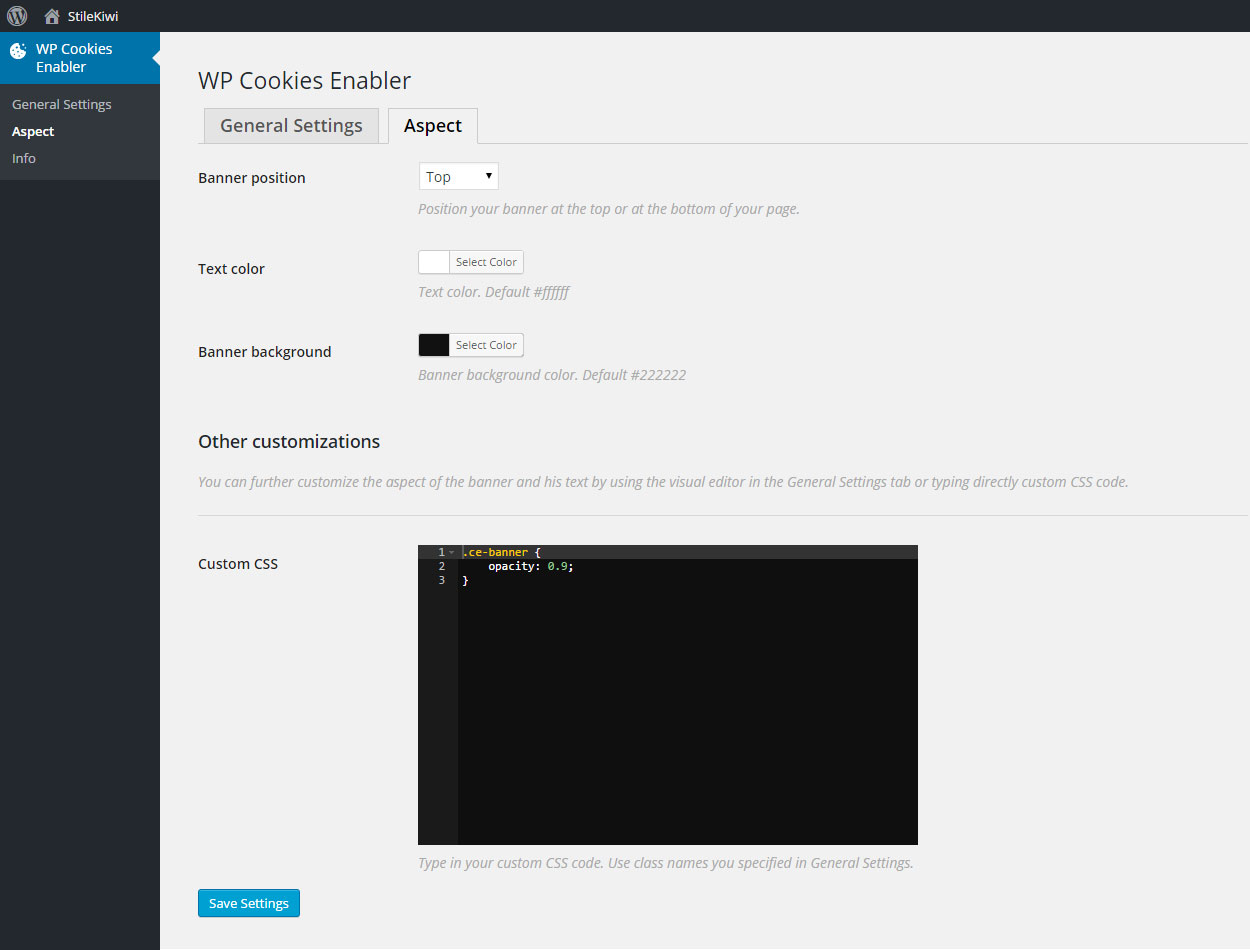Image resolution: width=1250 pixels, height=950 pixels.
Task: Click the Save Settings button
Action: (x=249, y=903)
